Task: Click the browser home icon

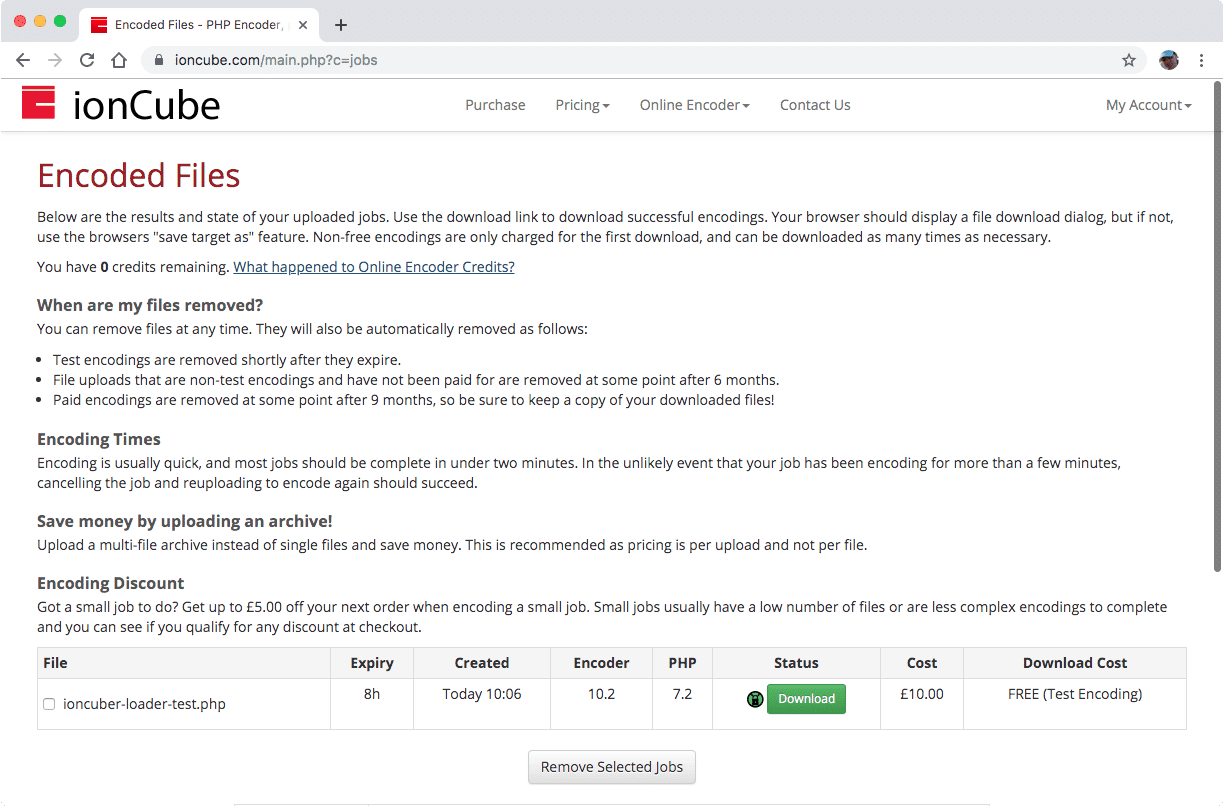Action: pyautogui.click(x=119, y=60)
